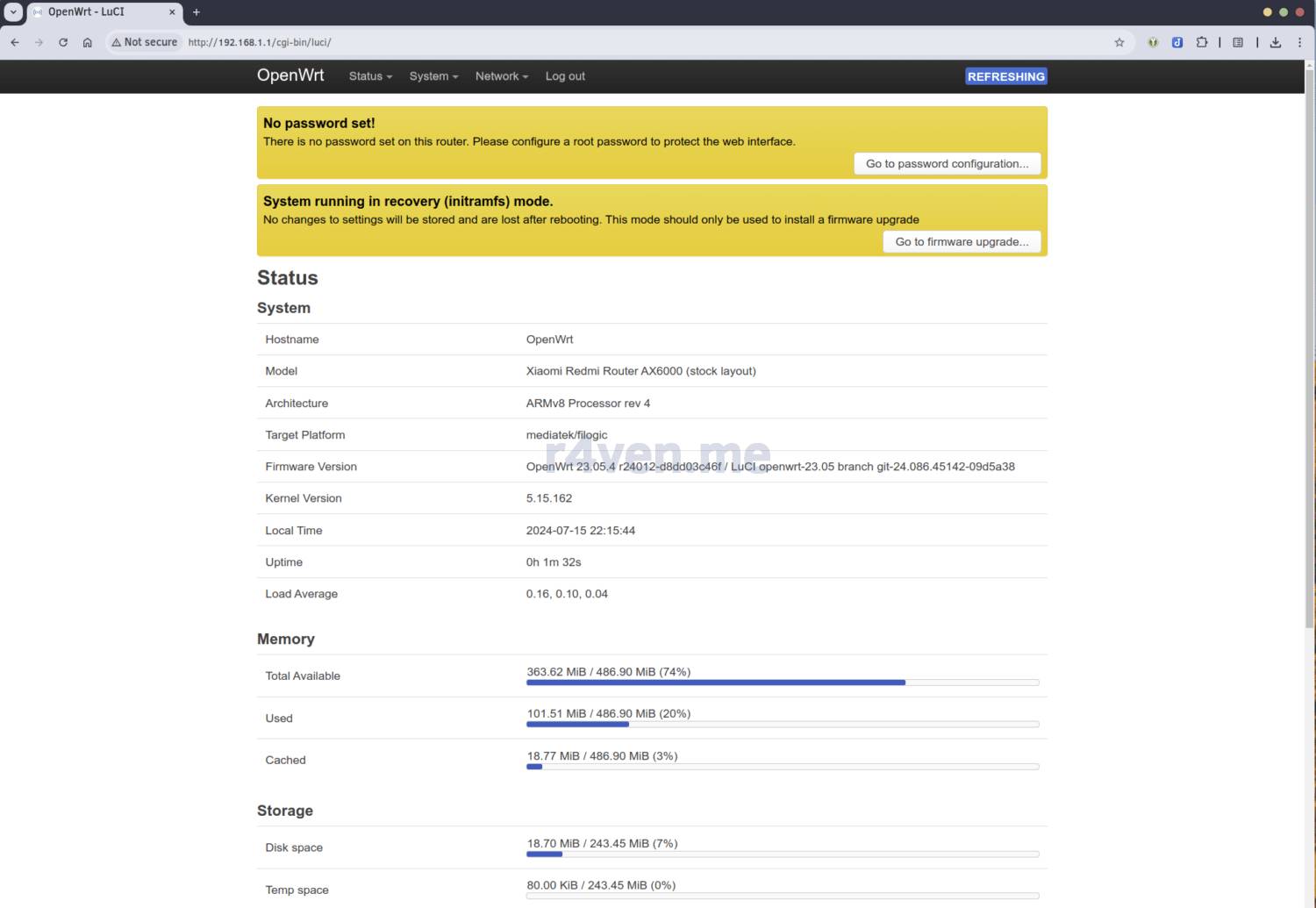Open the tab search dropdown arrow
1316x908 pixels.
pos(13,12)
